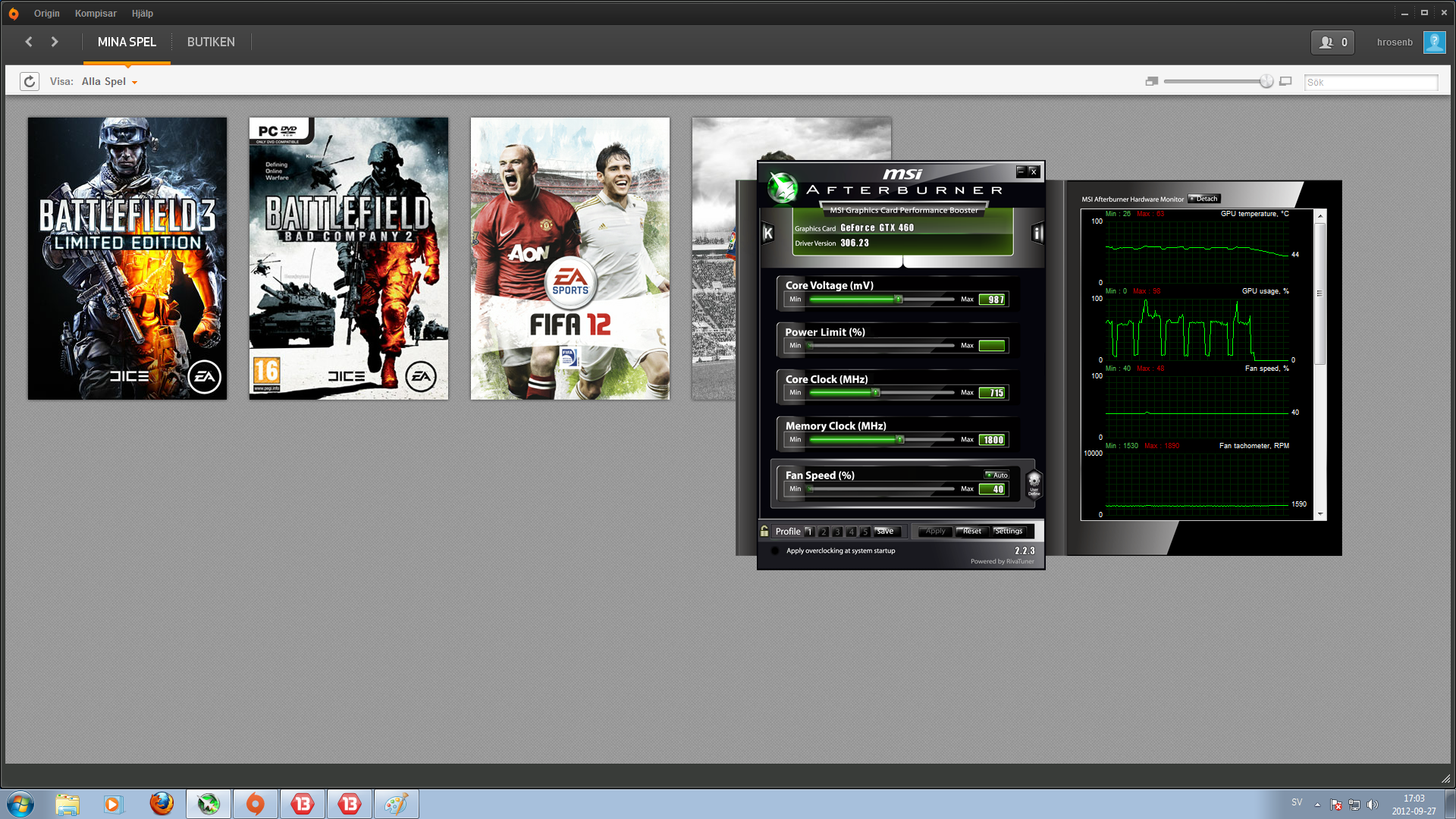The image size is (1456, 819).
Task: Open the friends list counter button
Action: pos(1332,42)
